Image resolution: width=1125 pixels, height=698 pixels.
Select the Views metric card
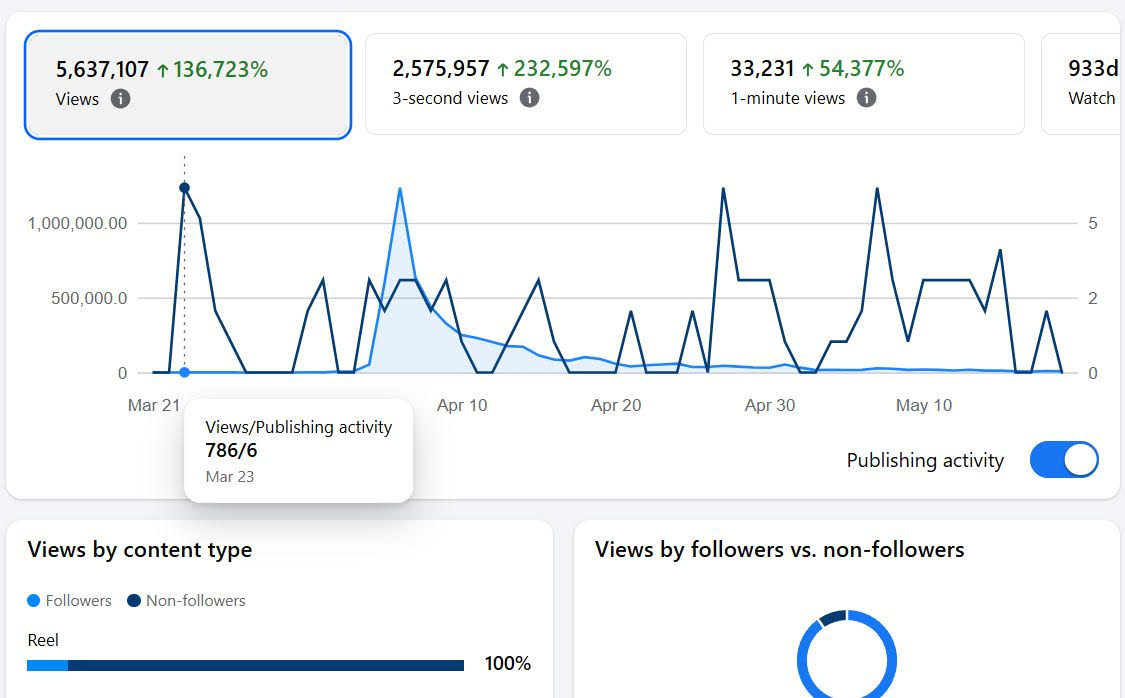tap(188, 85)
